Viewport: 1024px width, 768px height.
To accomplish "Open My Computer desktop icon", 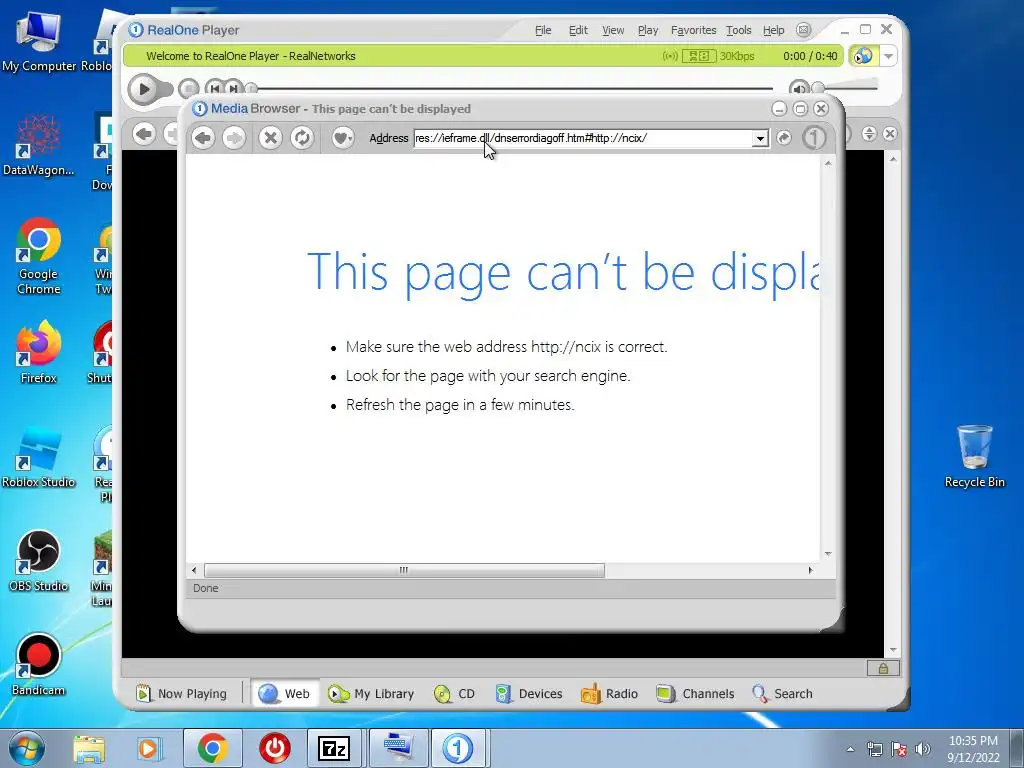I will pos(38,40).
